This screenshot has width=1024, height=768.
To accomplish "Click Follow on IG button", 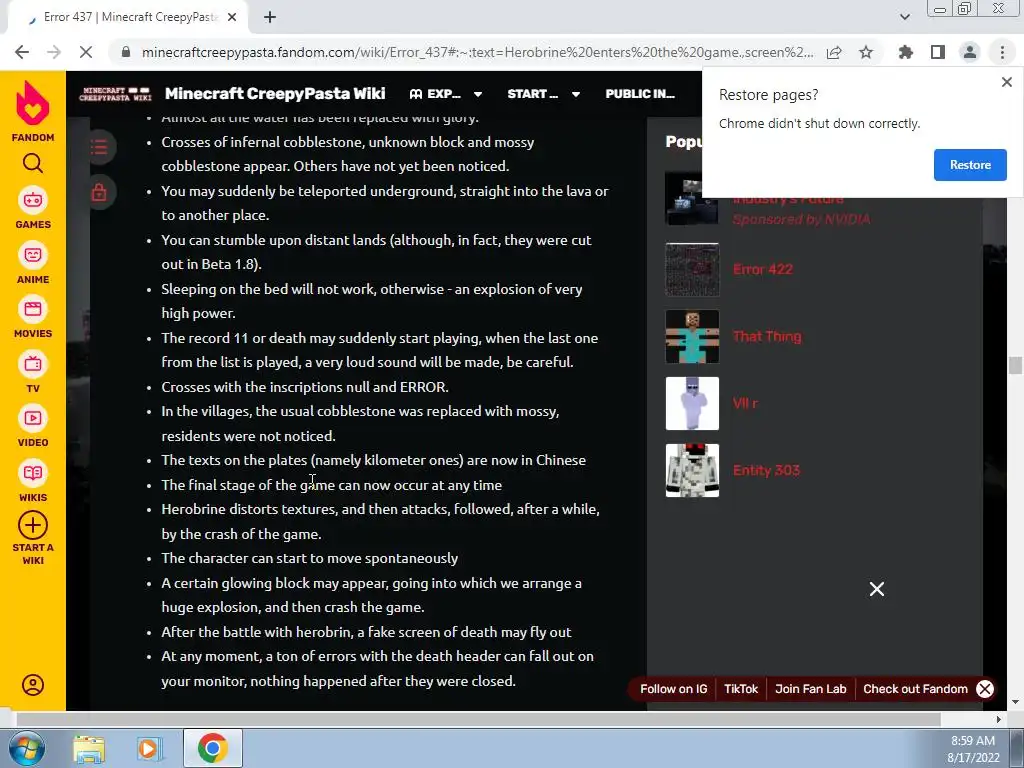I will [673, 689].
